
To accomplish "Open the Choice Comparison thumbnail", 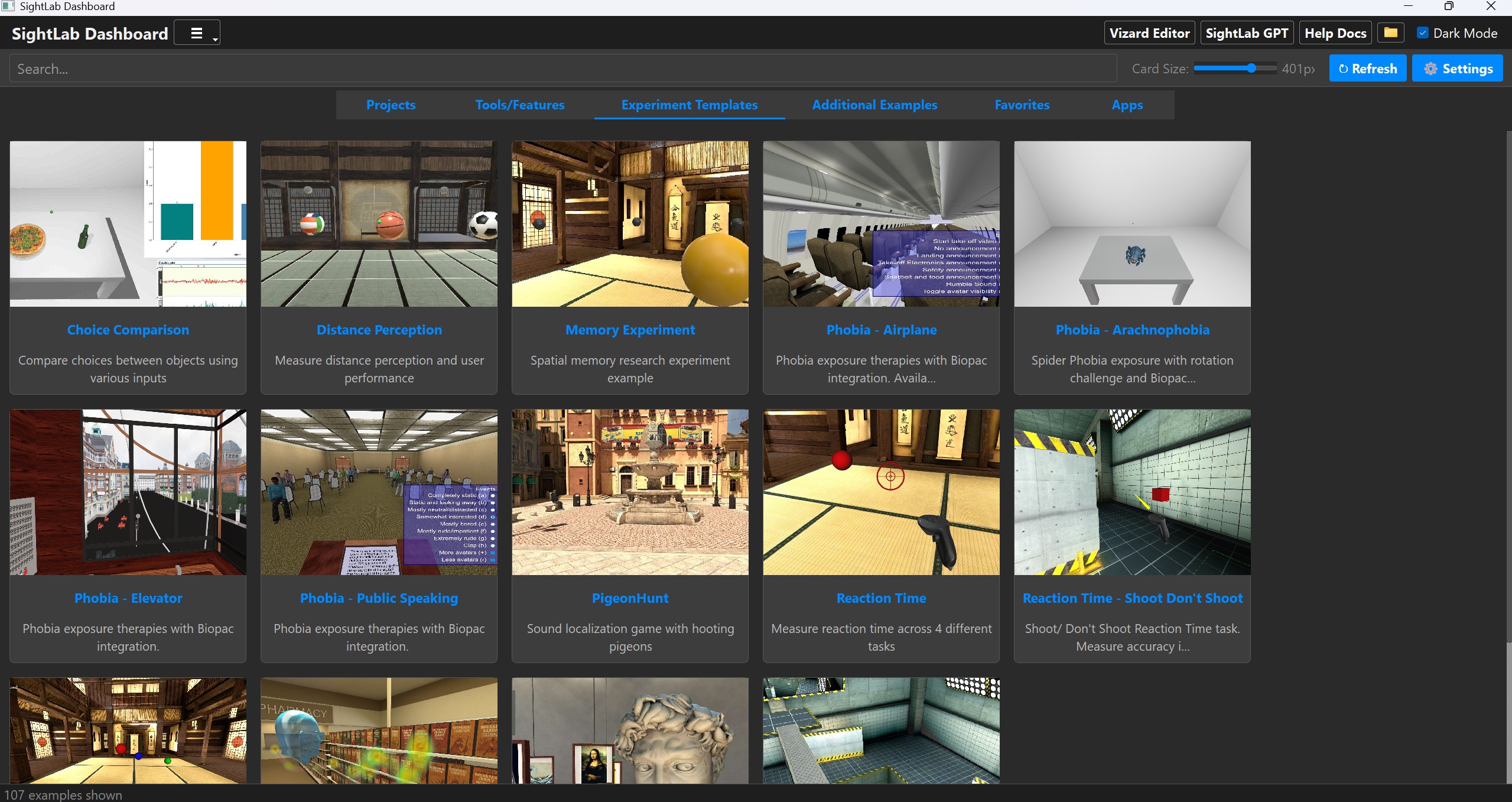I will click(128, 223).
